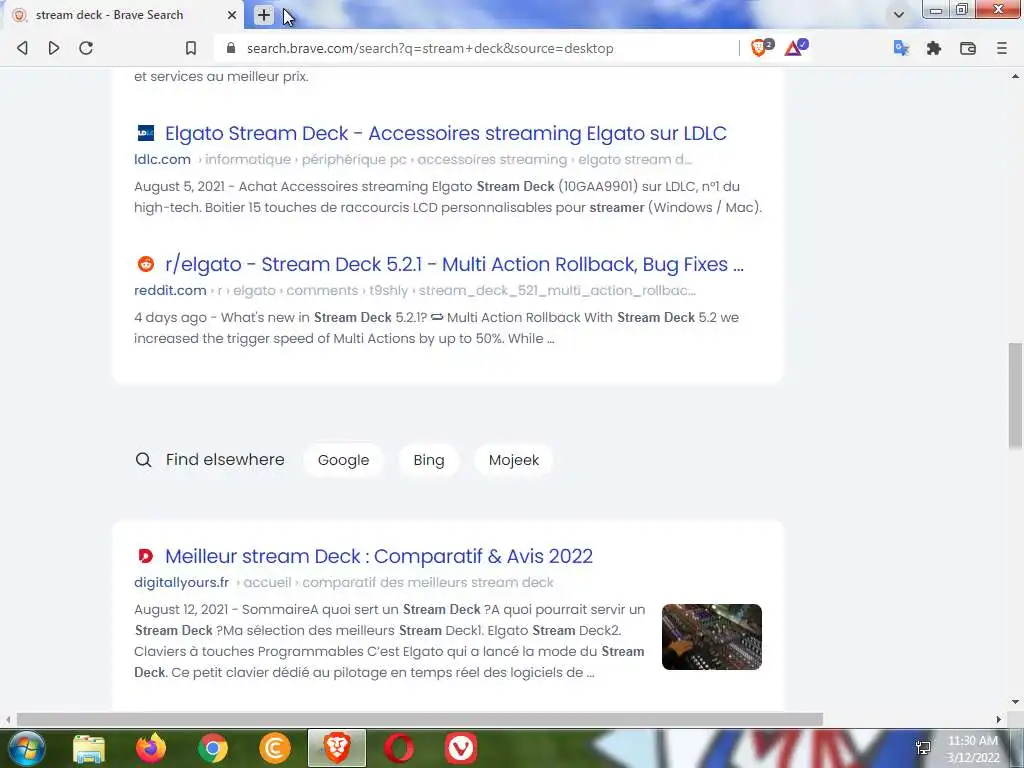Click the Find elsewhere magnifier icon
The height and width of the screenshot is (768, 1024).
pyautogui.click(x=143, y=460)
